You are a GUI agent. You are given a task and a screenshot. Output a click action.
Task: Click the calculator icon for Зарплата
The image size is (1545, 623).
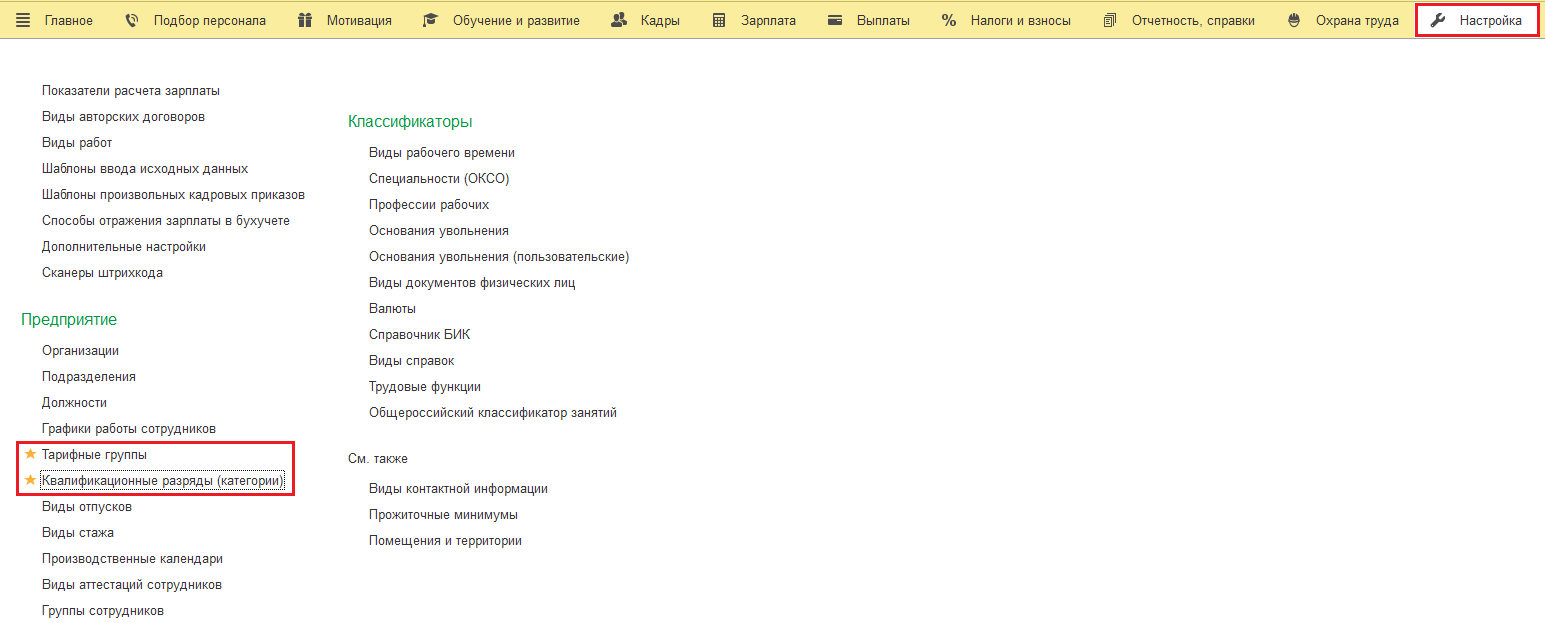tap(719, 20)
